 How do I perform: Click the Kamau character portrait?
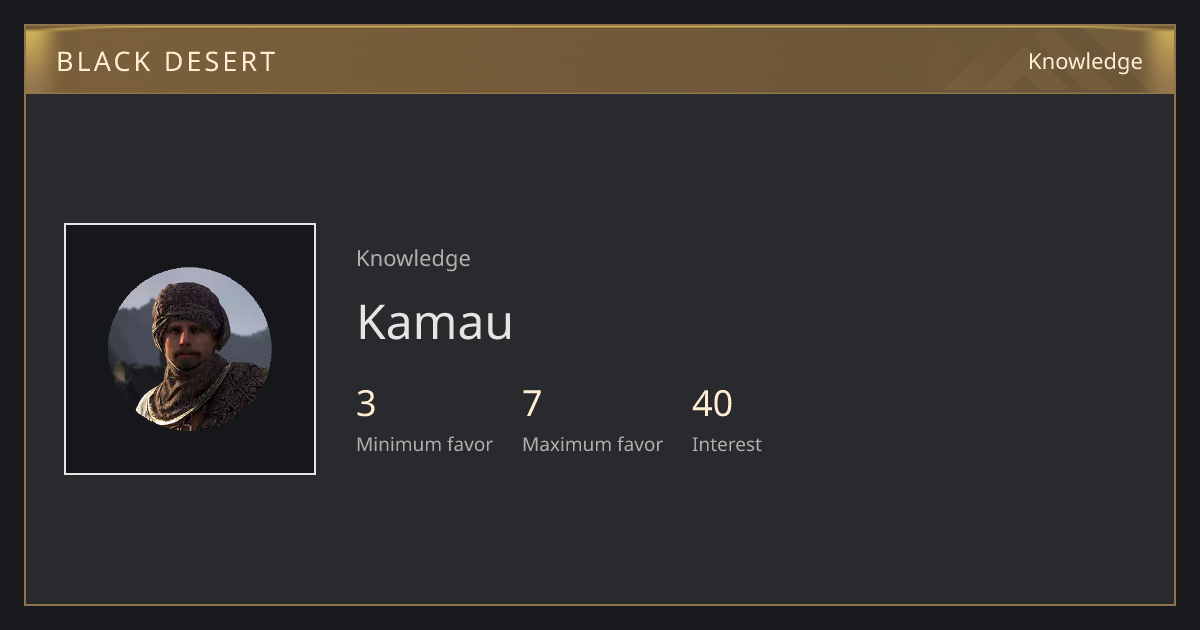[190, 349]
